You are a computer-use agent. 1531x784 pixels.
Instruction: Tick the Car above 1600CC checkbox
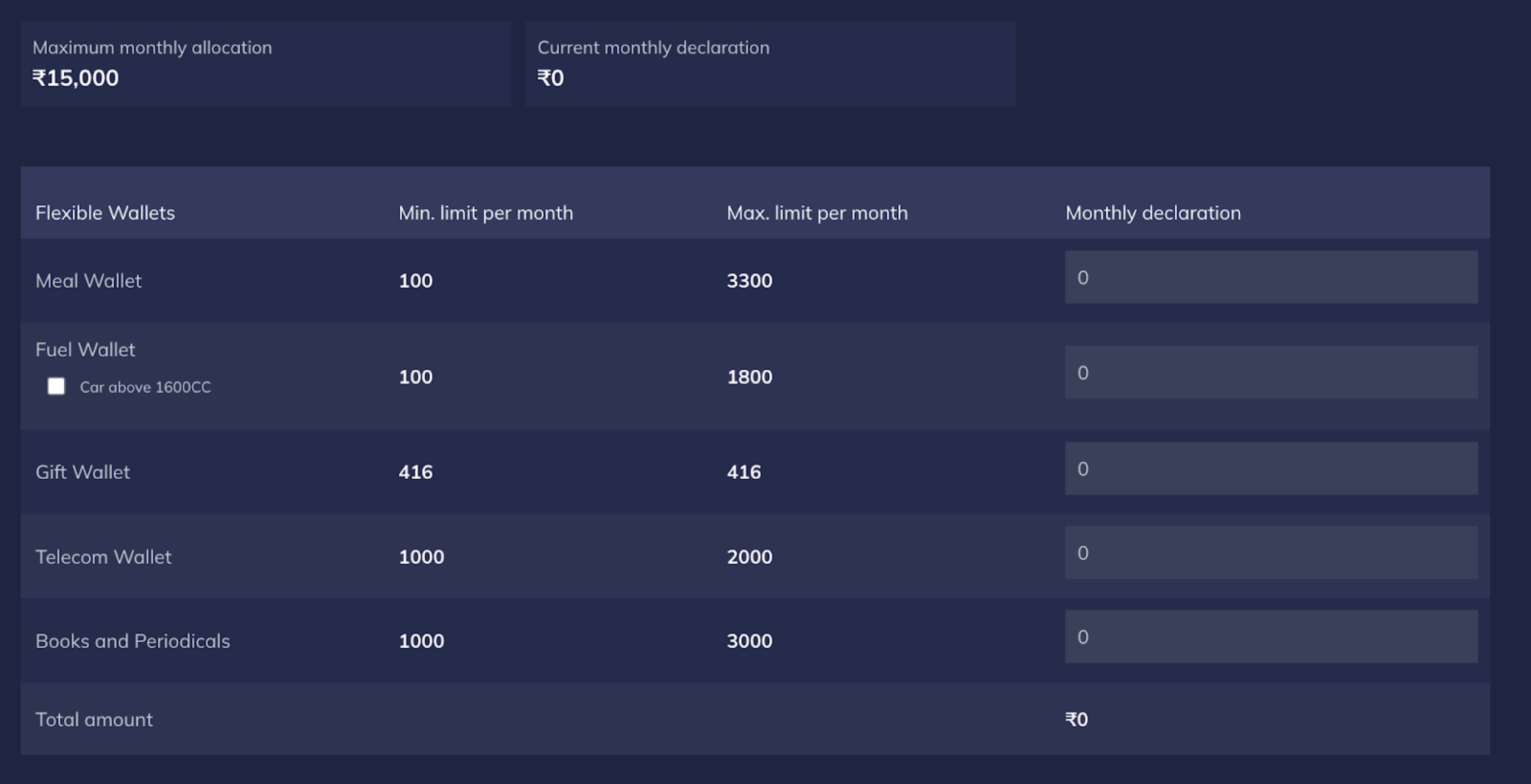pyautogui.click(x=56, y=386)
